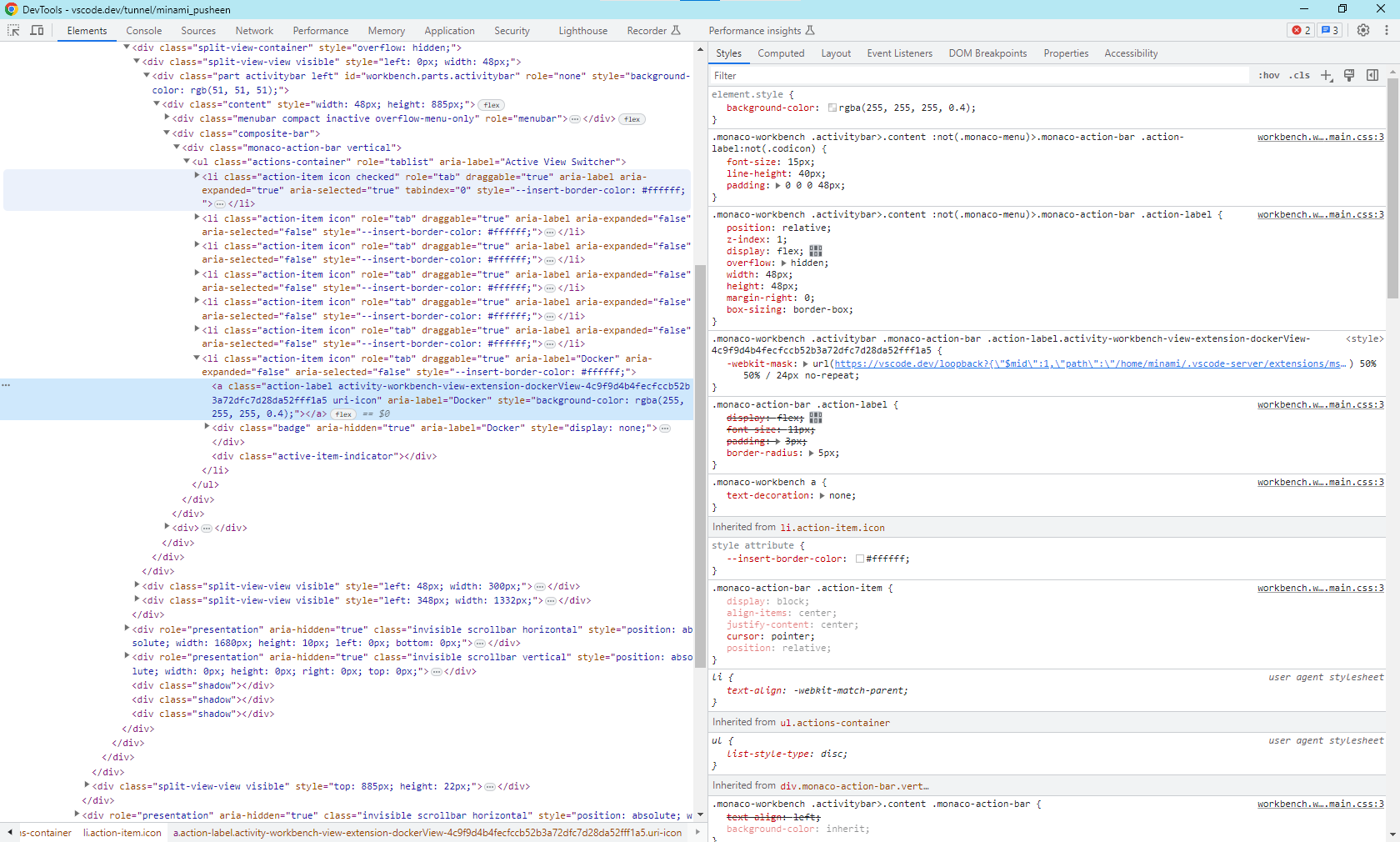Toggle the flex badge on div.content
1400x842 pixels.
click(x=491, y=104)
